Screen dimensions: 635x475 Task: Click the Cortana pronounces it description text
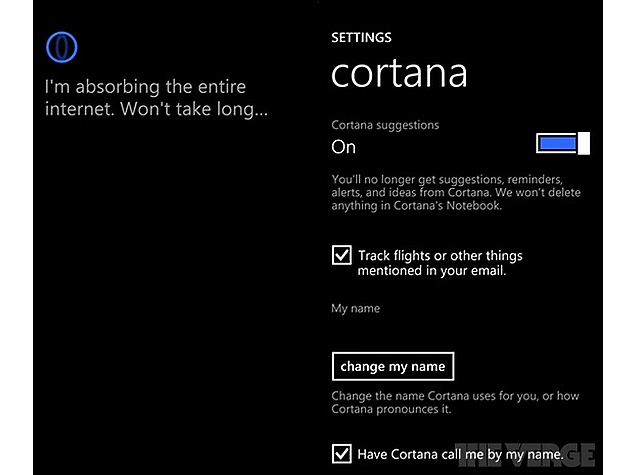(x=455, y=402)
